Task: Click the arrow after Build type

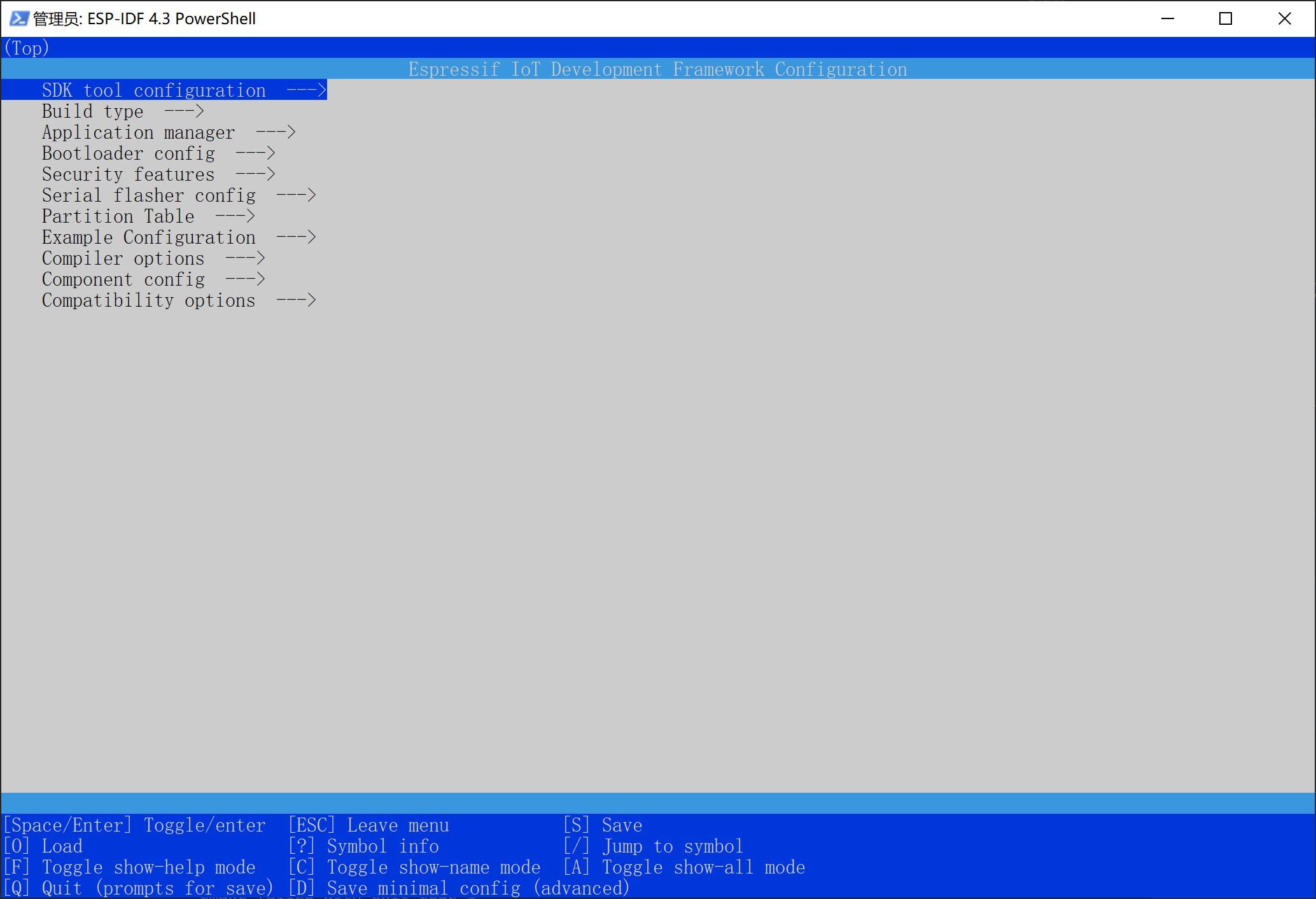Action: pyautogui.click(x=184, y=111)
